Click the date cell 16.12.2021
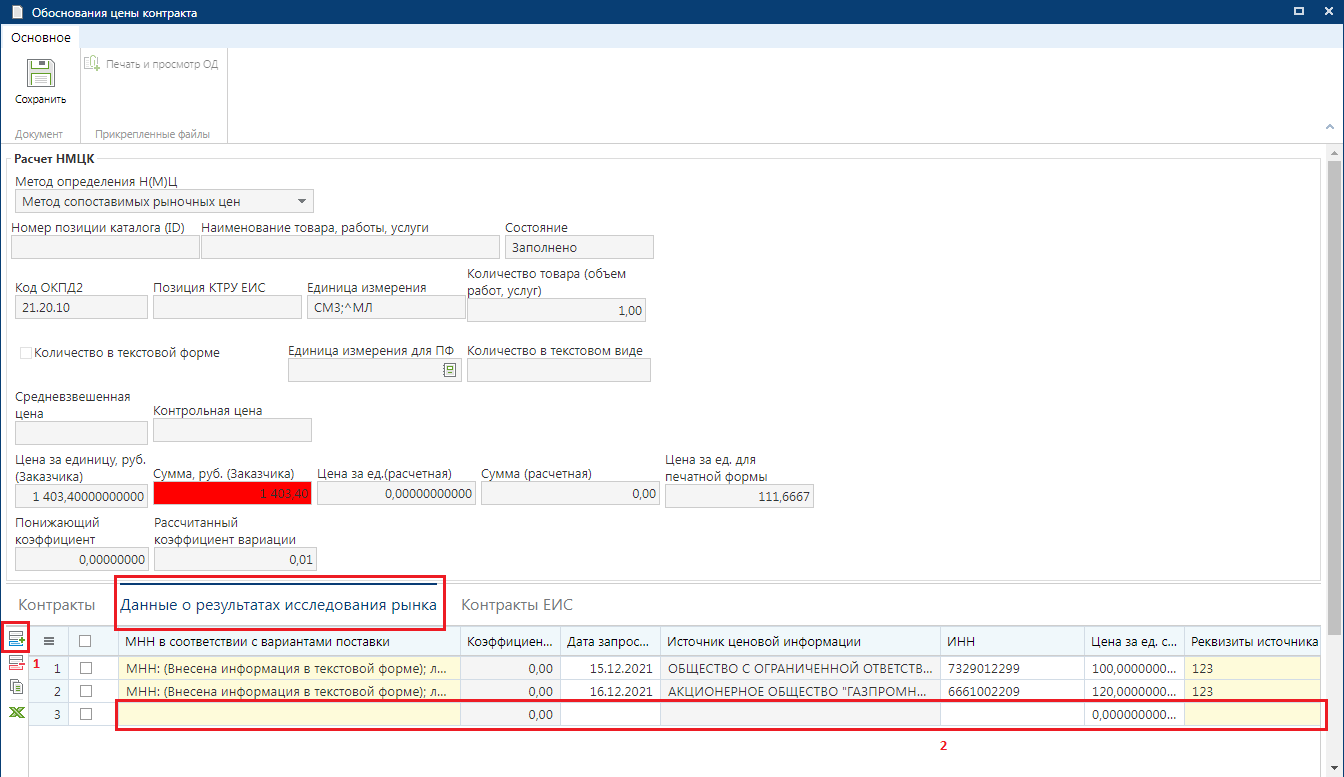 610,691
